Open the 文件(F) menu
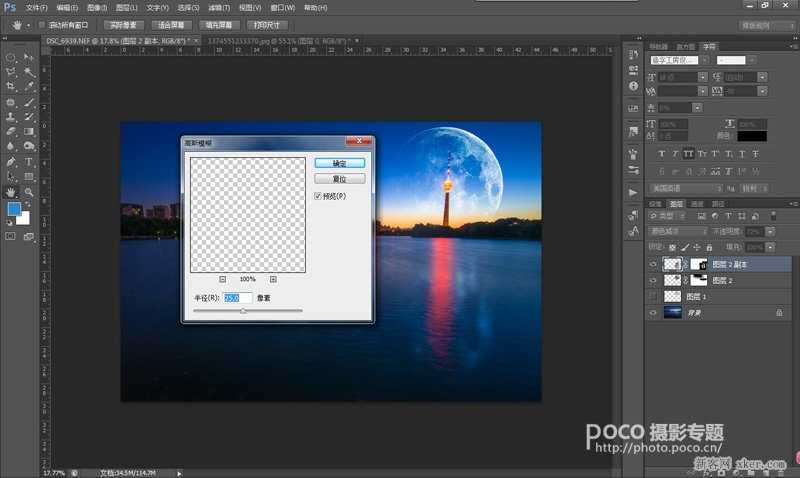800x478 pixels. [36, 8]
